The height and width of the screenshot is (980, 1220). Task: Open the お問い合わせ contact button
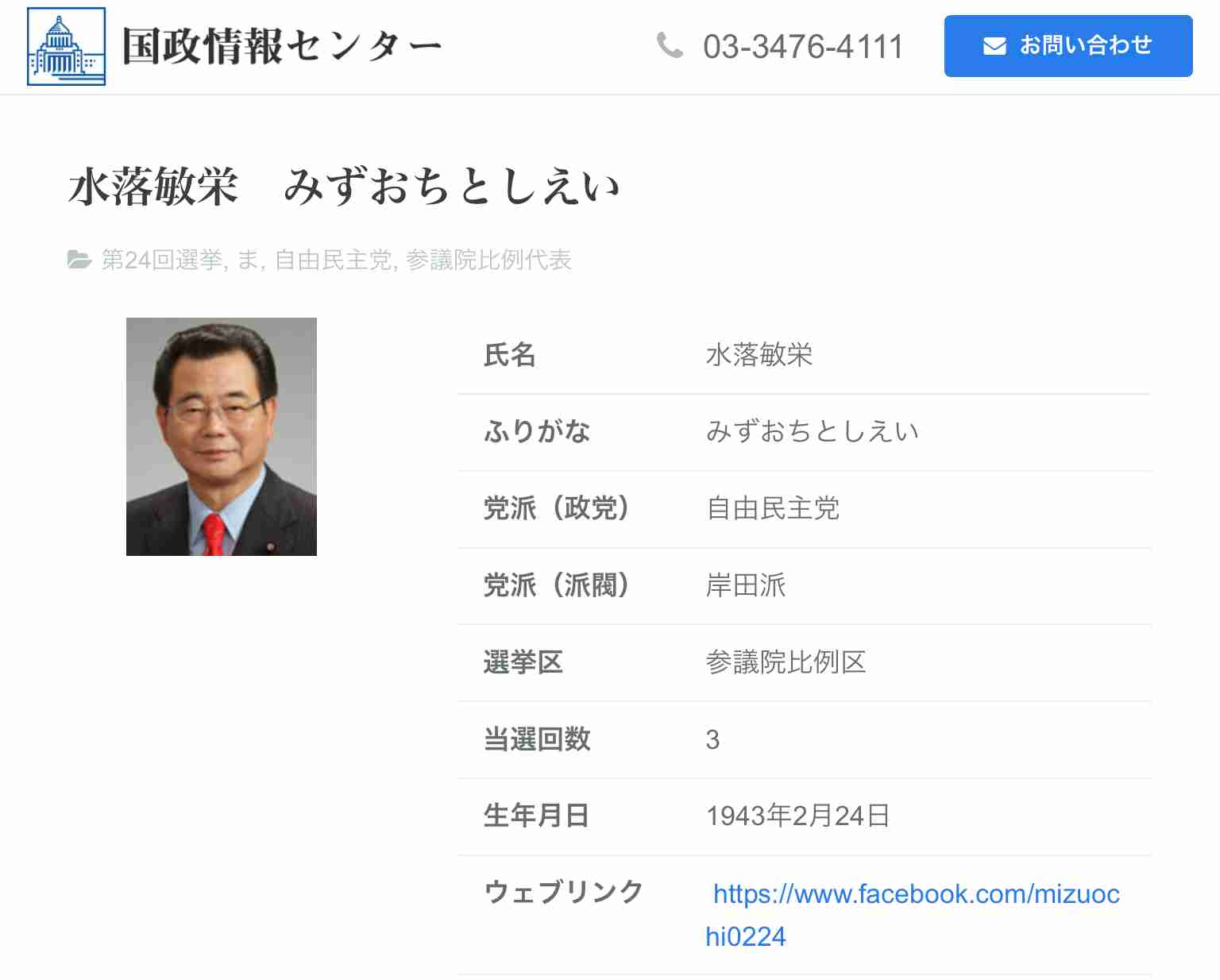1068,46
